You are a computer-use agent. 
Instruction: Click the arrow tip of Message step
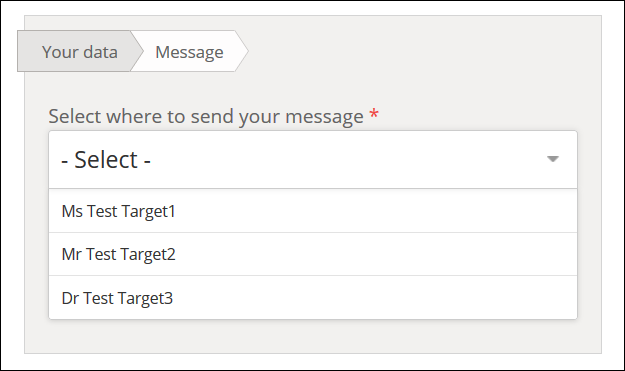242,51
